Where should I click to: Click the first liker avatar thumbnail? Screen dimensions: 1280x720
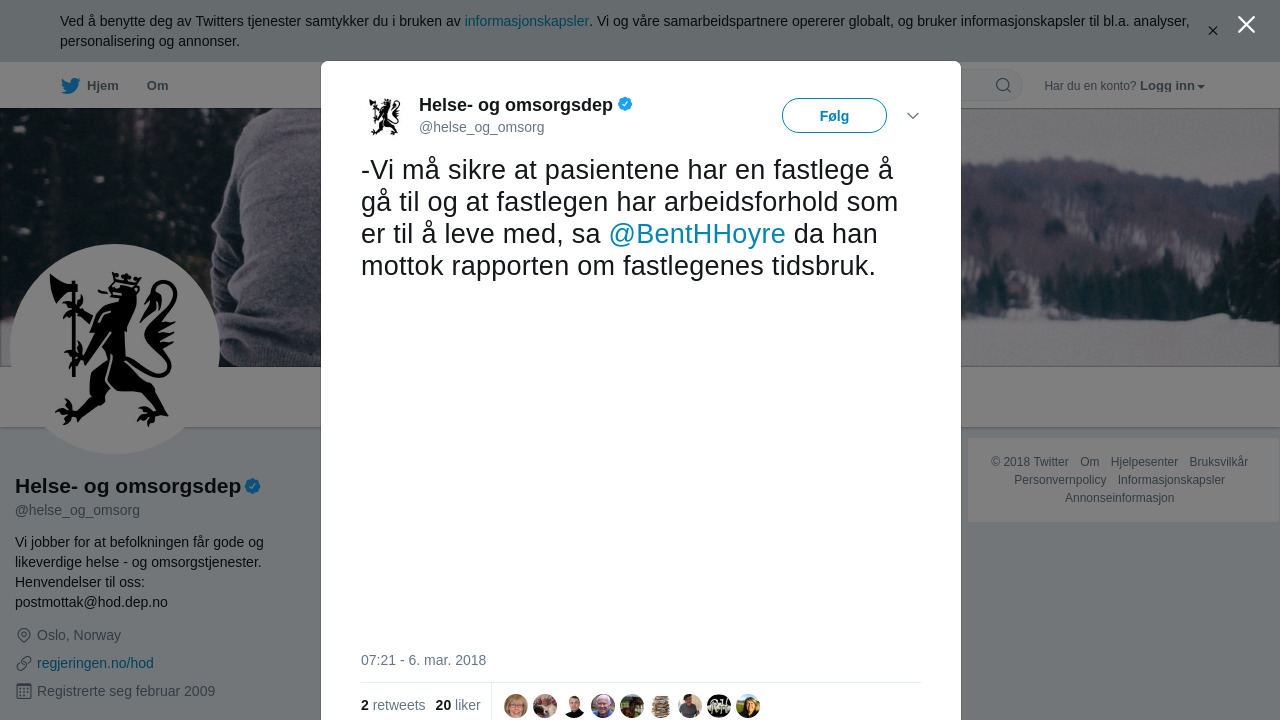pos(516,706)
